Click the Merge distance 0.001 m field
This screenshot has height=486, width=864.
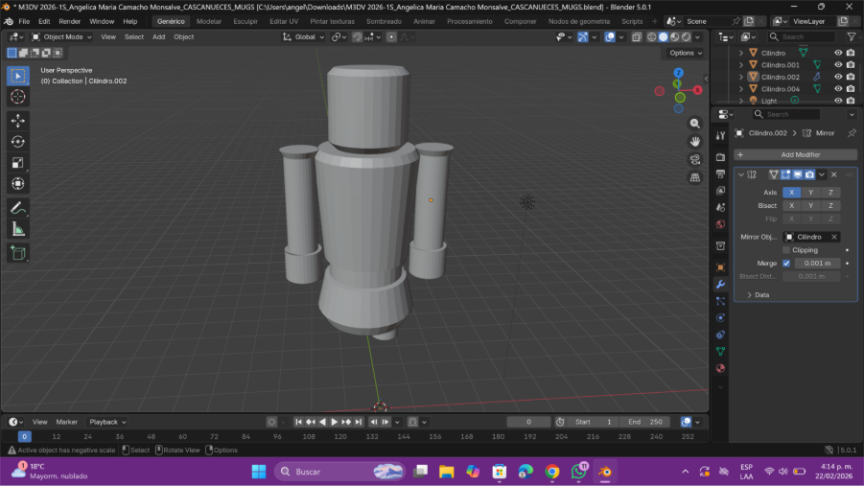pos(817,263)
